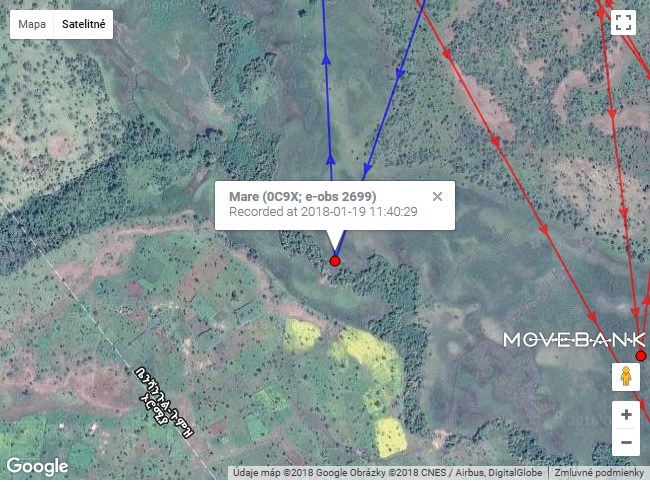Click the recorded timestamp text in popup
The width and height of the screenshot is (650, 482).
point(323,212)
